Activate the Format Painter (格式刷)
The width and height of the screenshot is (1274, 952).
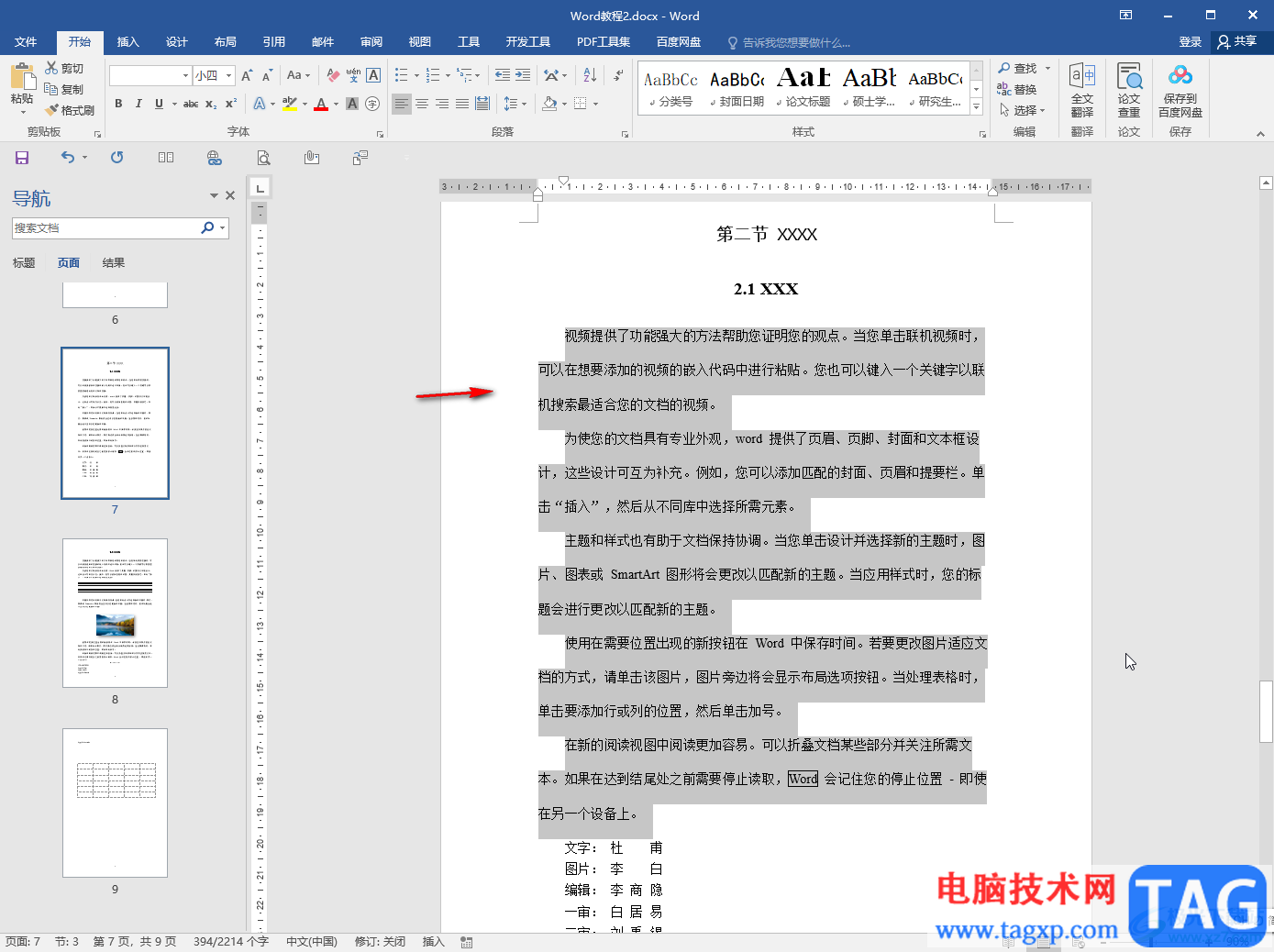(x=70, y=110)
